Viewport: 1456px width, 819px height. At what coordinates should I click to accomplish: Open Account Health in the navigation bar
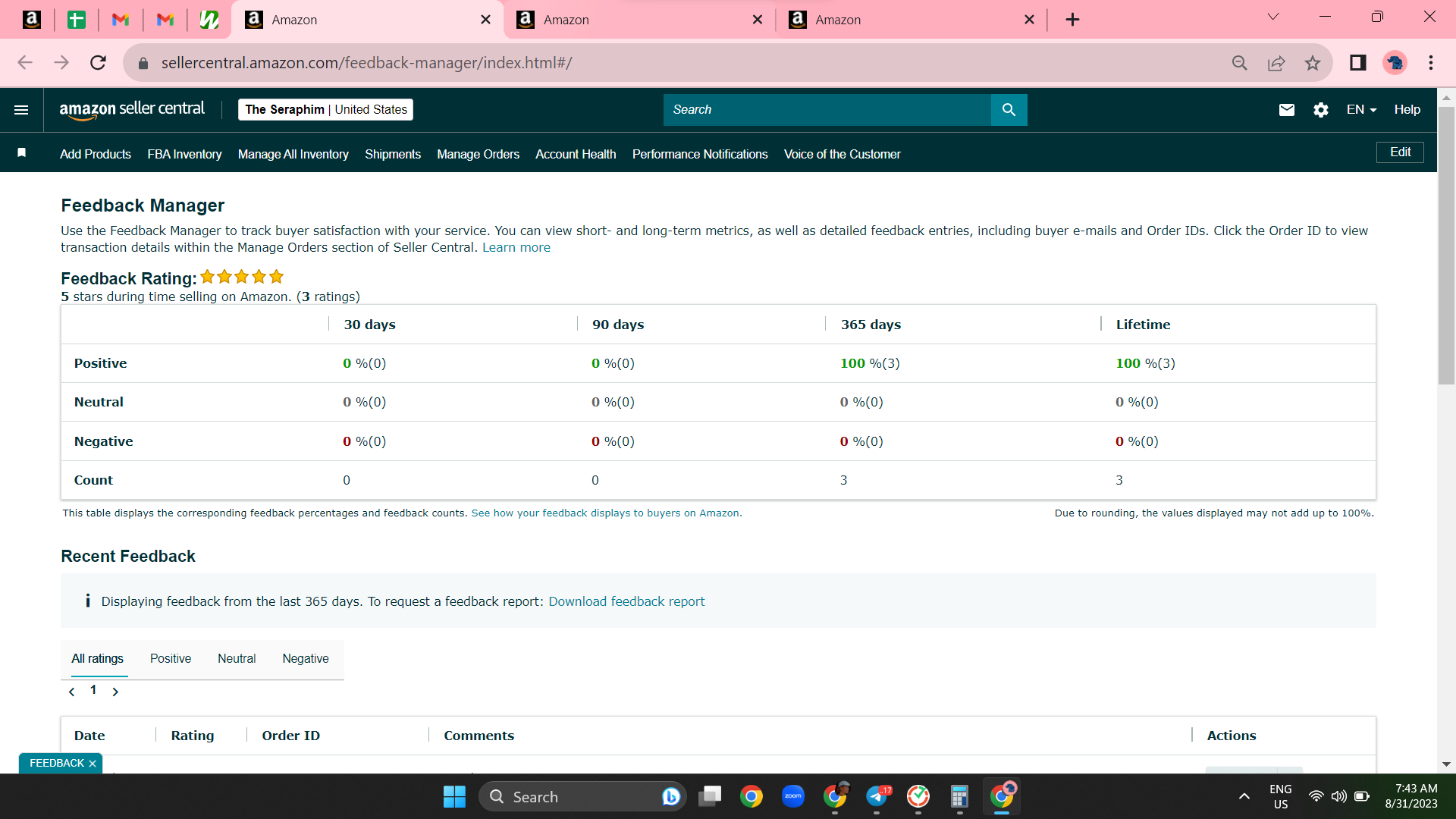[x=576, y=154]
